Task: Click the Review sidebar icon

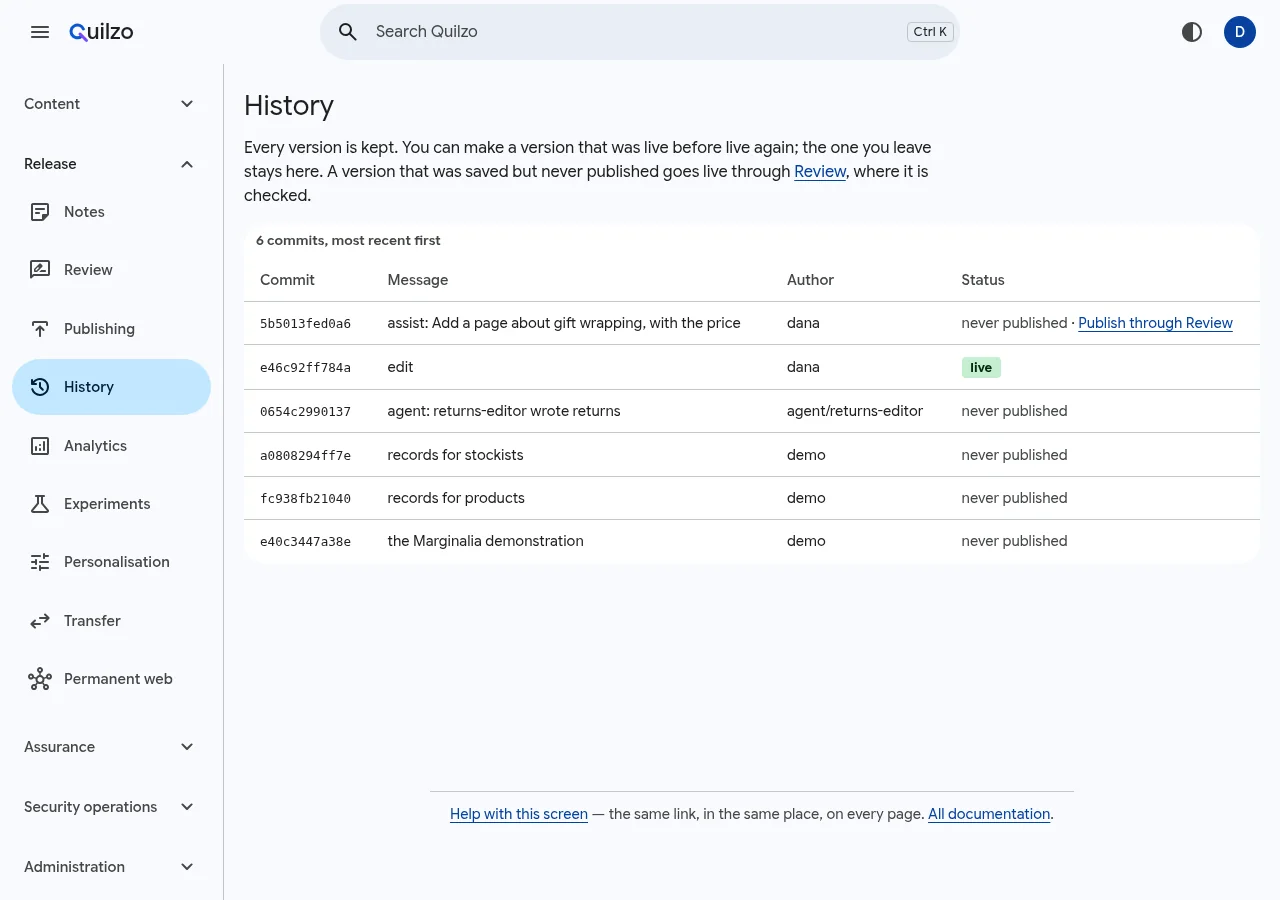Action: coord(40,270)
